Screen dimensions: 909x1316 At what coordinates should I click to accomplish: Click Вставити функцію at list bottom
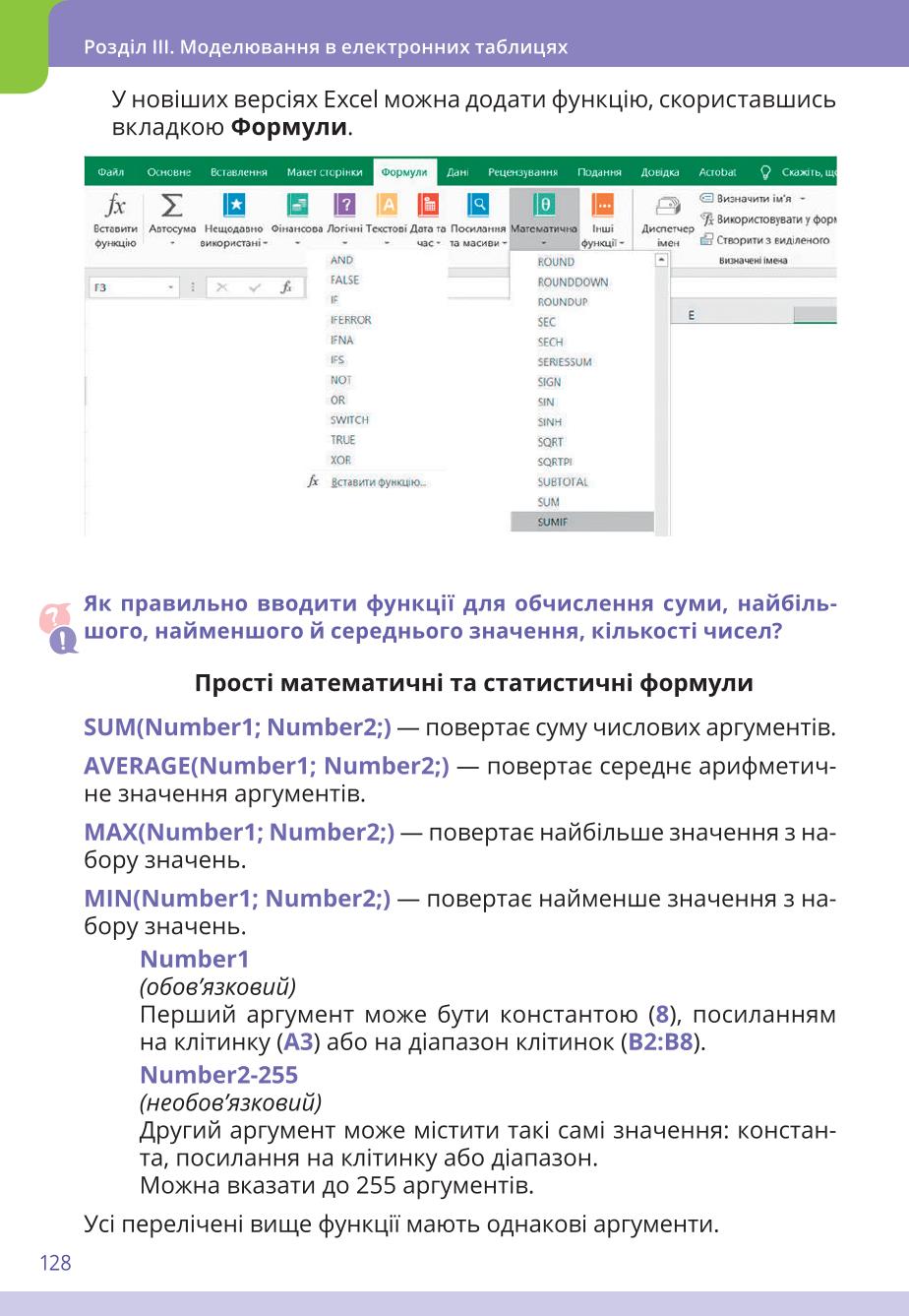coord(378,482)
